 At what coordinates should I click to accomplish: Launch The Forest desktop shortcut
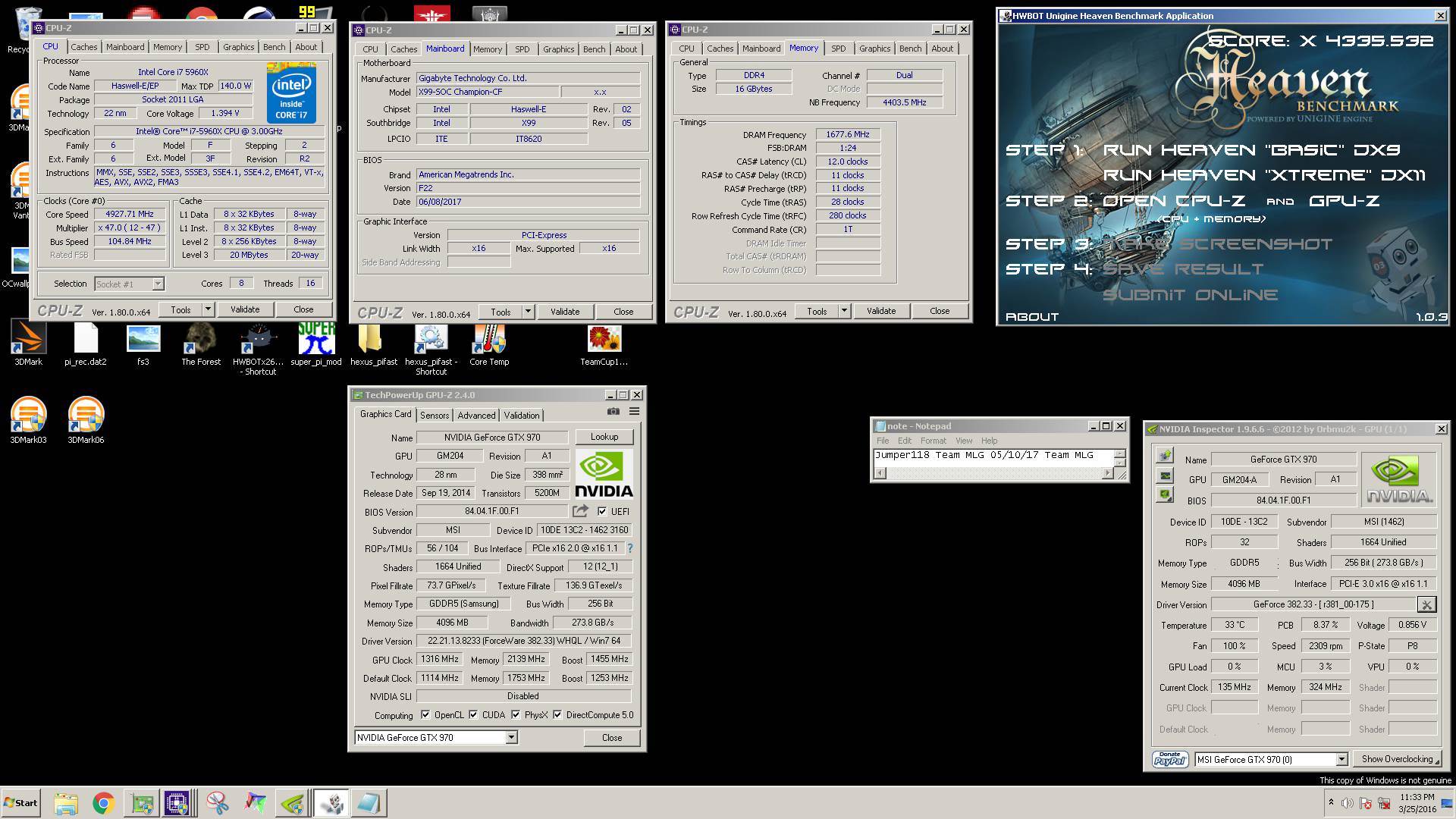(201, 344)
